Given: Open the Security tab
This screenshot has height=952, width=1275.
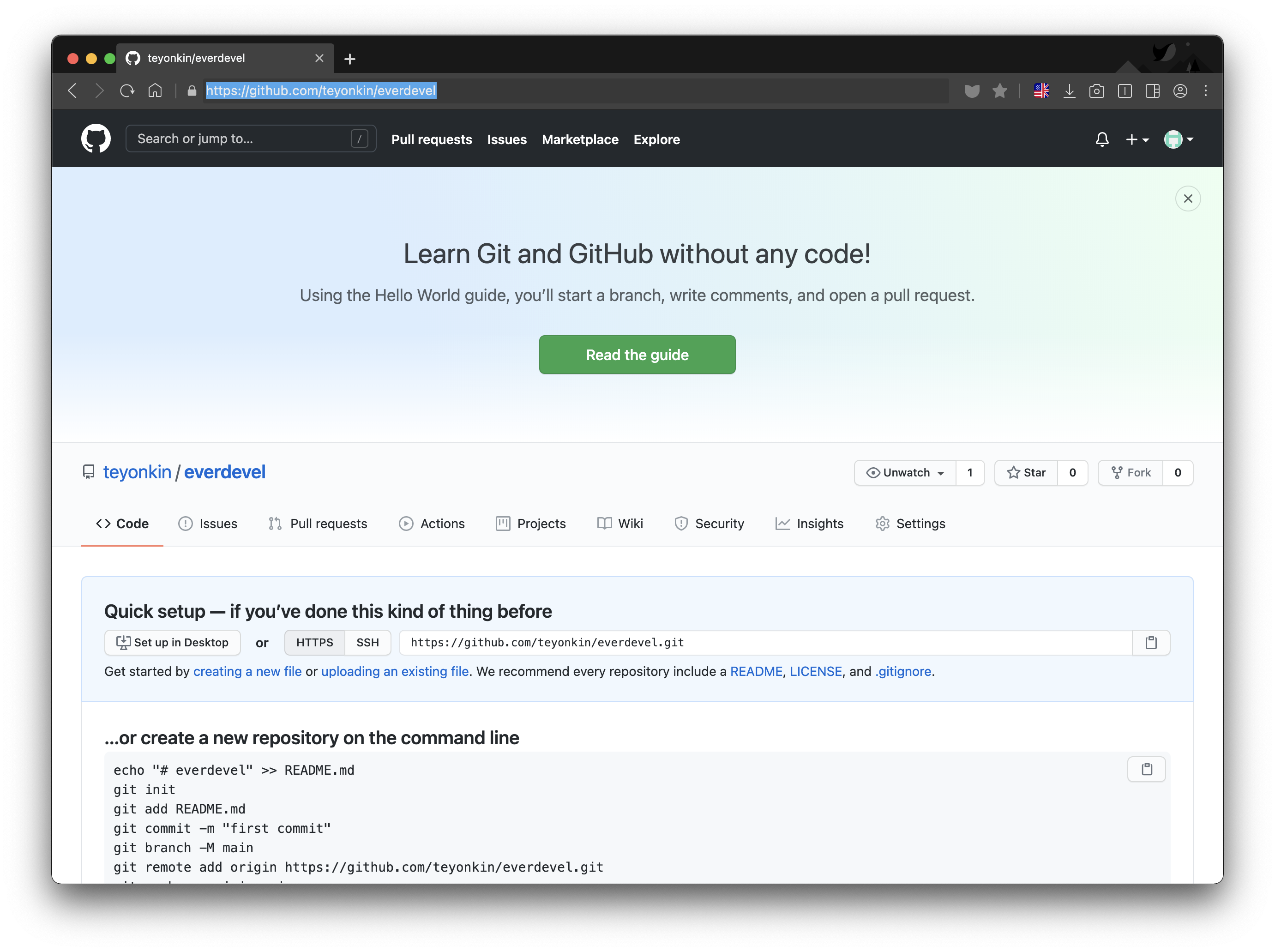Looking at the screenshot, I should click(x=709, y=523).
